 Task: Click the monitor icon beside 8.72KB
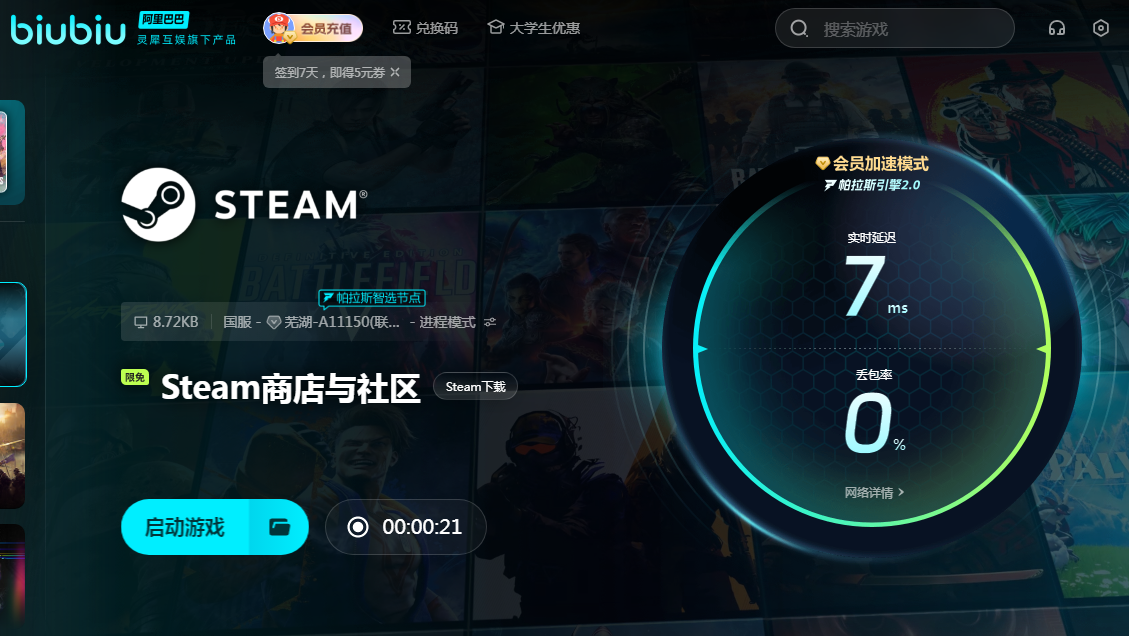(140, 322)
